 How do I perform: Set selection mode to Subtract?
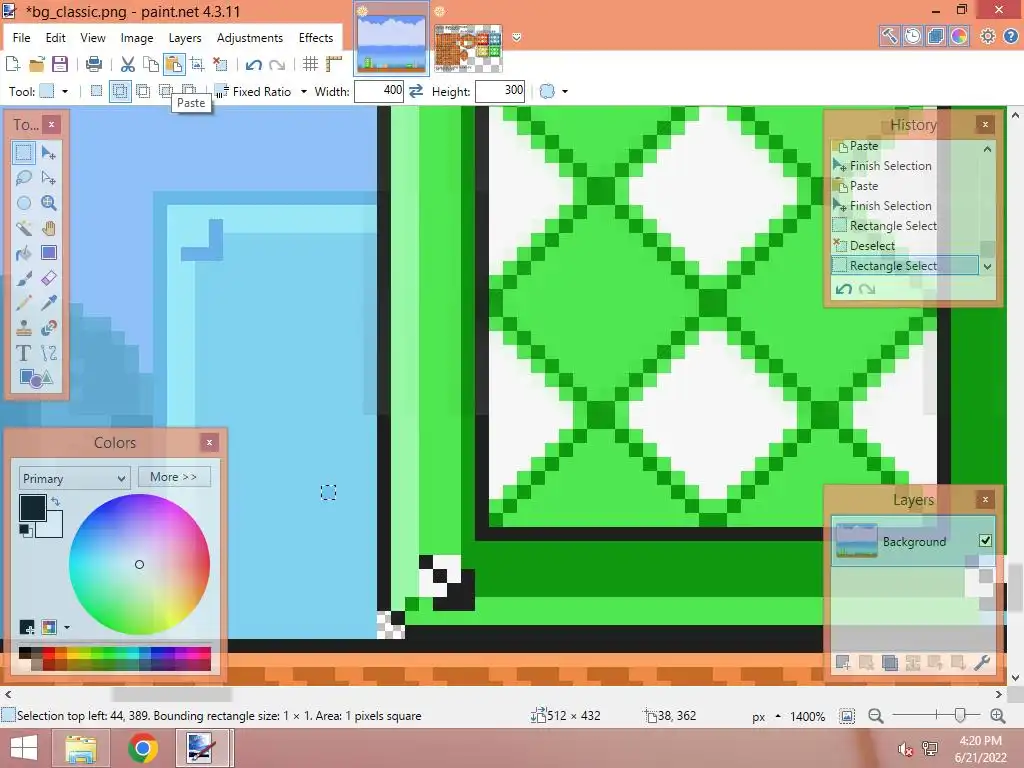tap(143, 91)
